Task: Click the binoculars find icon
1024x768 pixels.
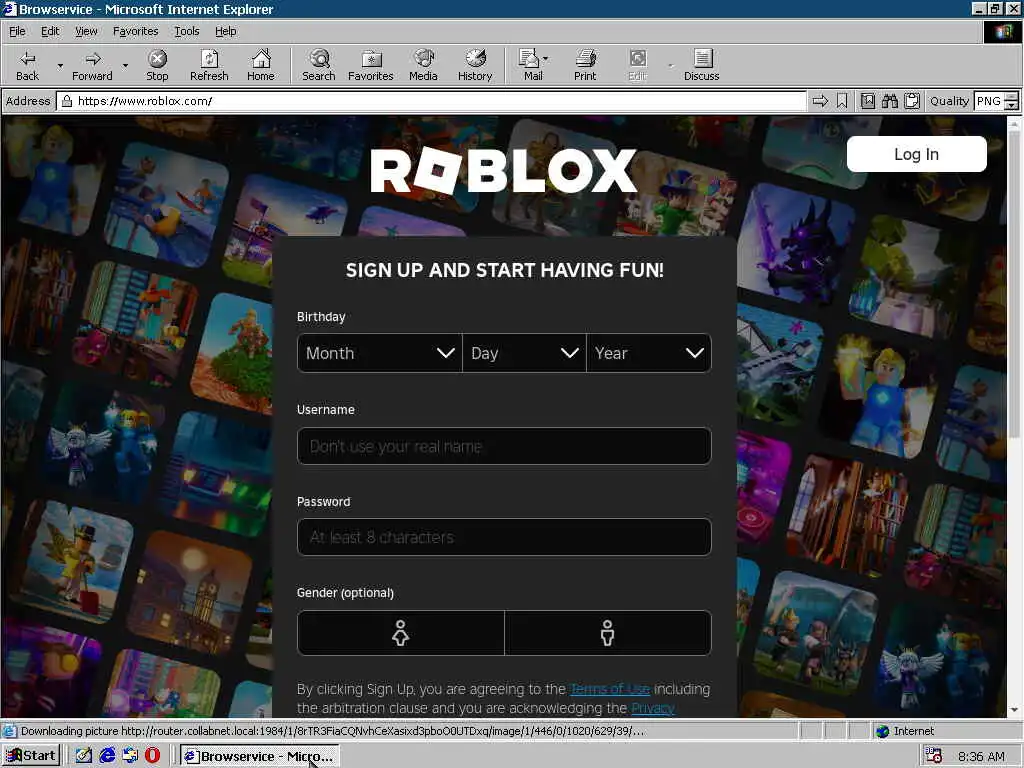Action: tap(890, 101)
